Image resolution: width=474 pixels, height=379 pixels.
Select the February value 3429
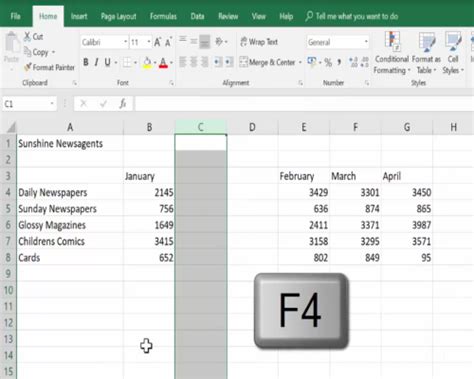(304, 192)
